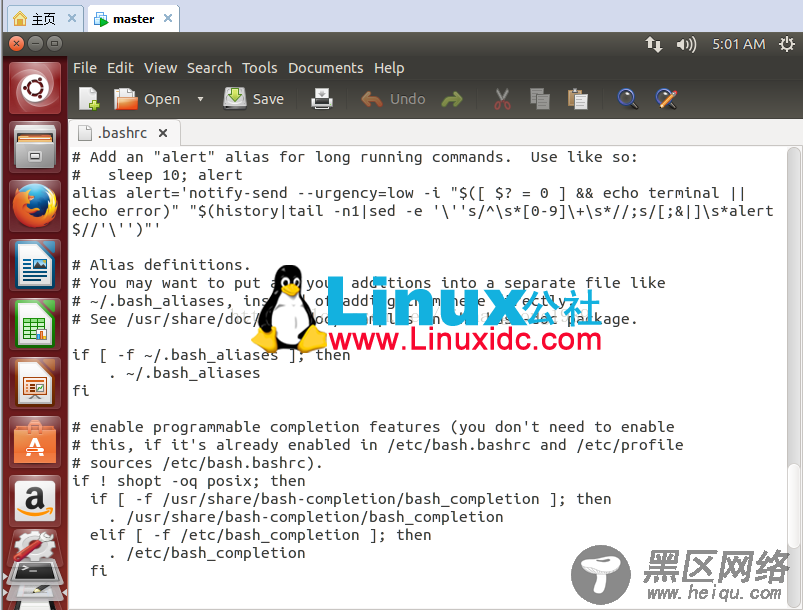Switch to the master VM tab
Screen dimensions: 803x610
(x=133, y=19)
